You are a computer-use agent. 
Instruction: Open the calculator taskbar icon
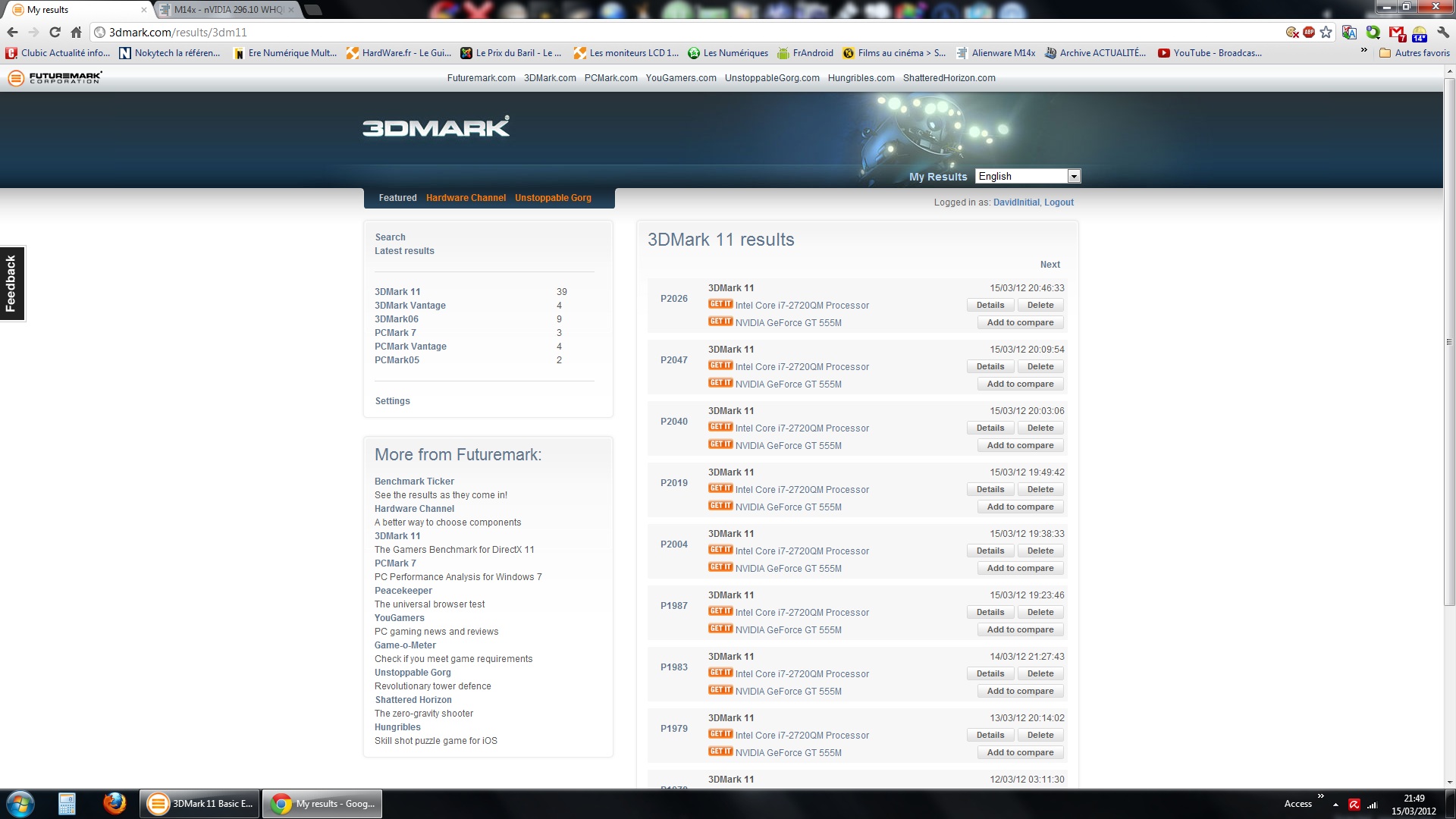[x=67, y=804]
